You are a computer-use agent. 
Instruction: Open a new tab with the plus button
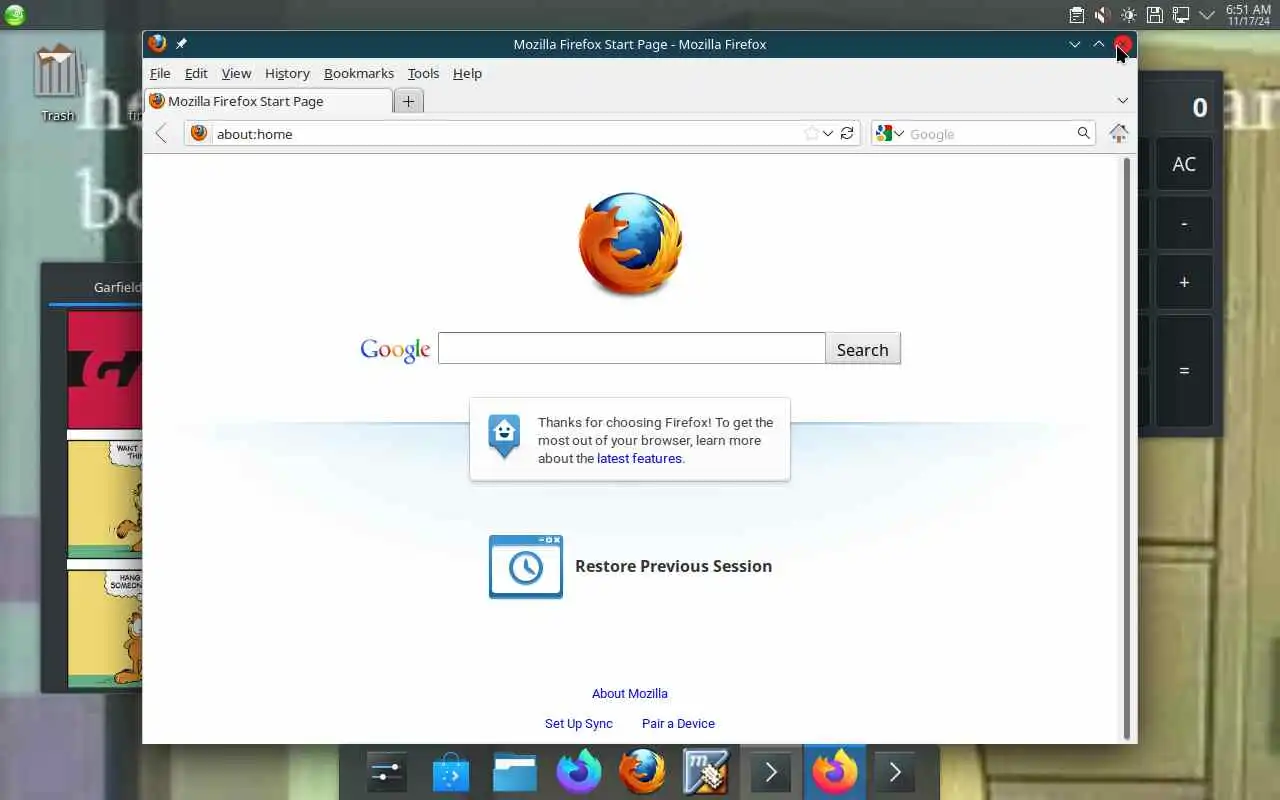pos(408,101)
